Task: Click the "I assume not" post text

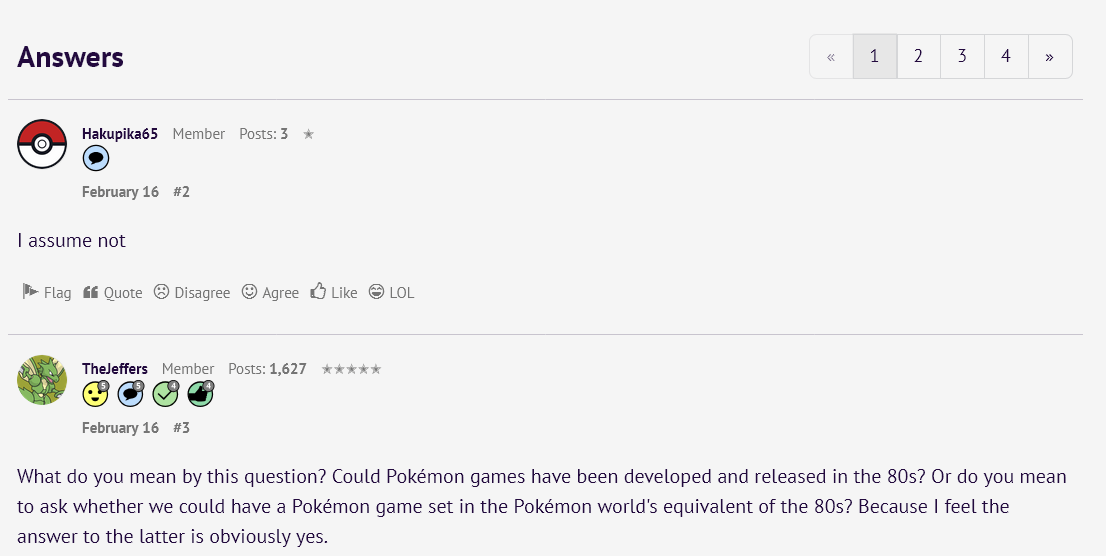Action: point(71,241)
